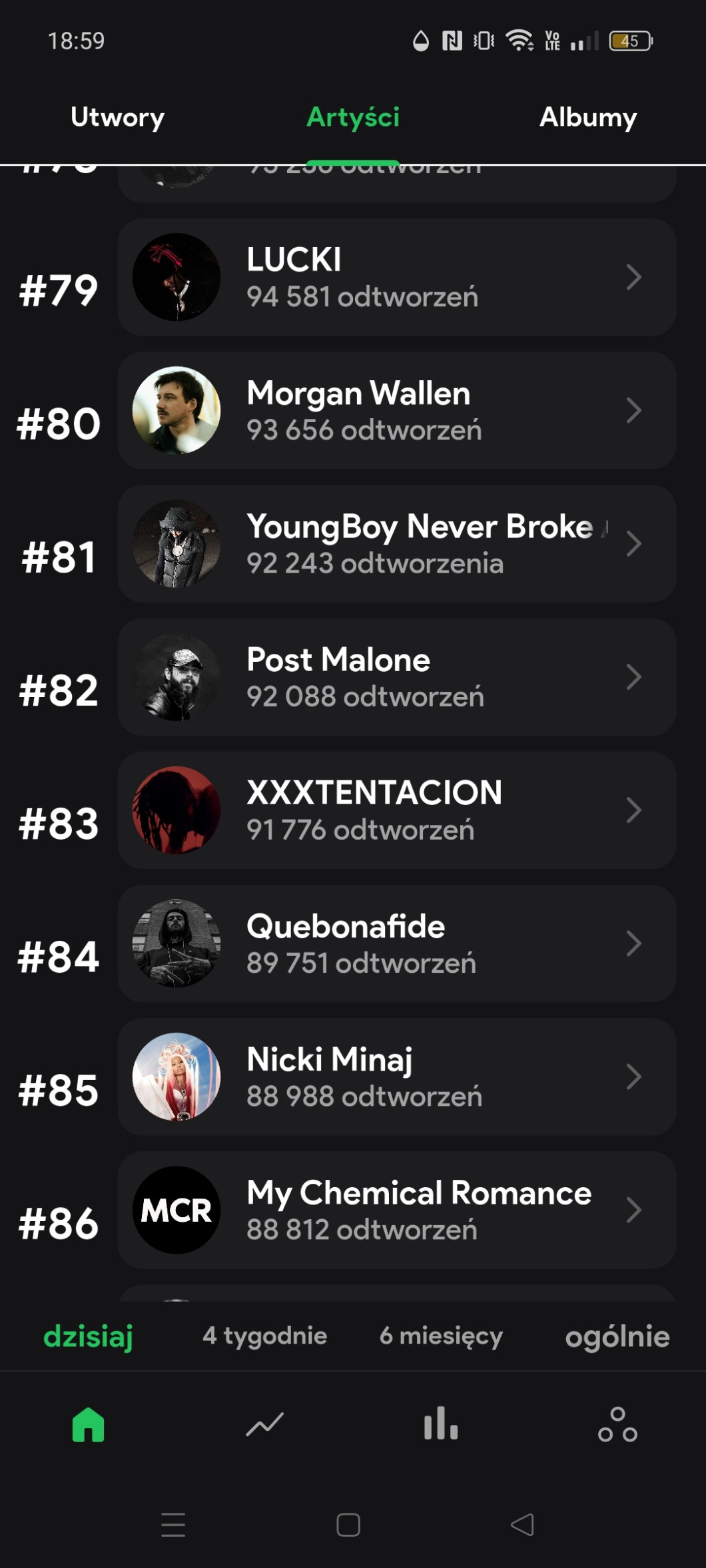The image size is (706, 1568).
Task: Open the My Chemical Romance MCR logo
Action: point(176,1210)
